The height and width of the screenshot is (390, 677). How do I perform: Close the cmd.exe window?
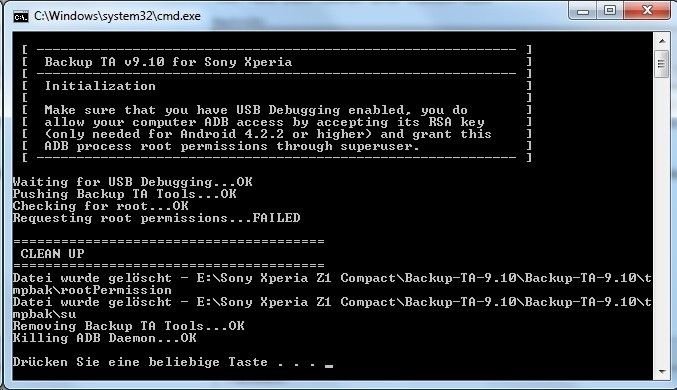pos(647,10)
